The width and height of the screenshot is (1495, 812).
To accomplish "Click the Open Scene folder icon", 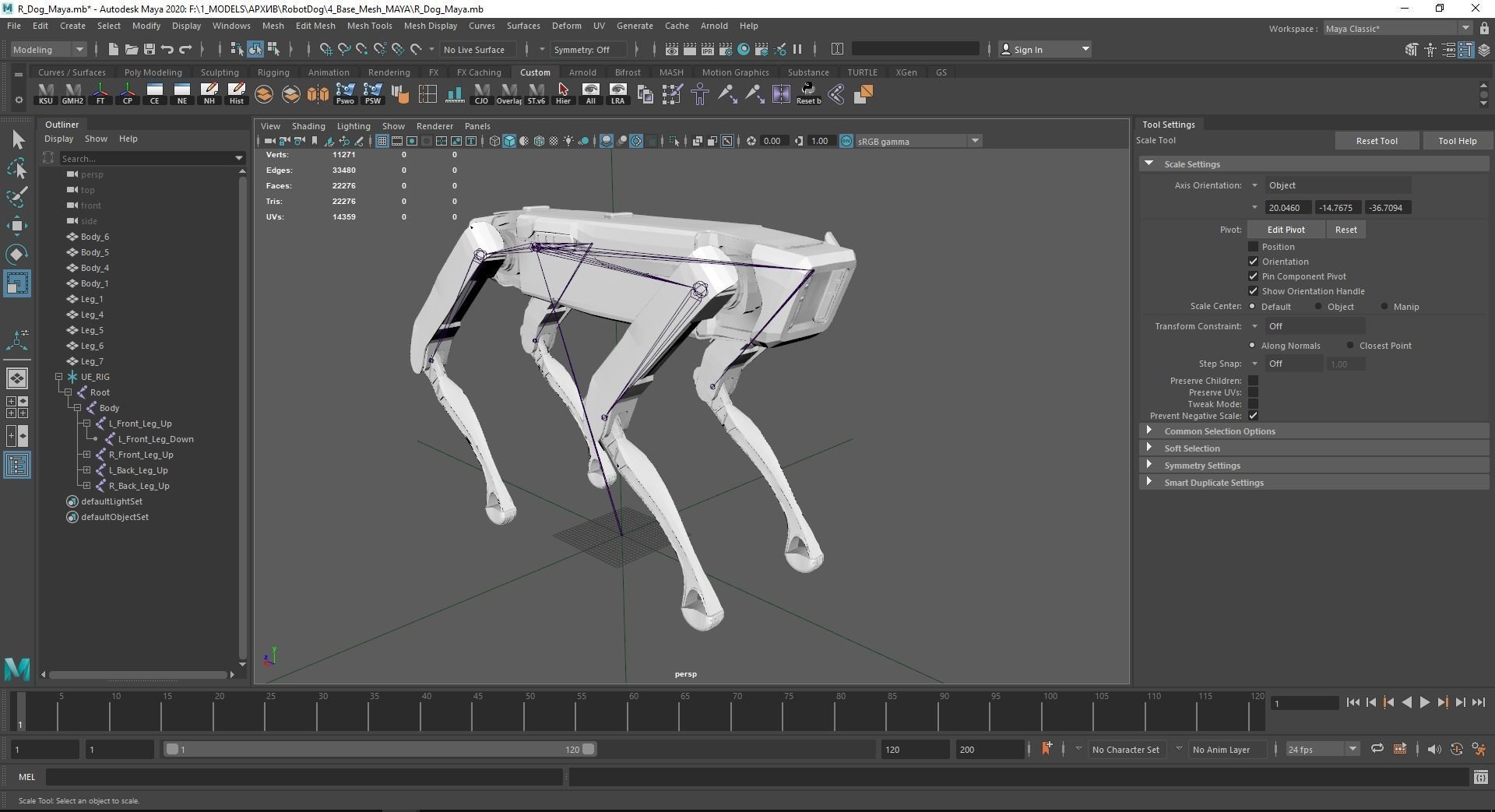I will click(x=131, y=49).
